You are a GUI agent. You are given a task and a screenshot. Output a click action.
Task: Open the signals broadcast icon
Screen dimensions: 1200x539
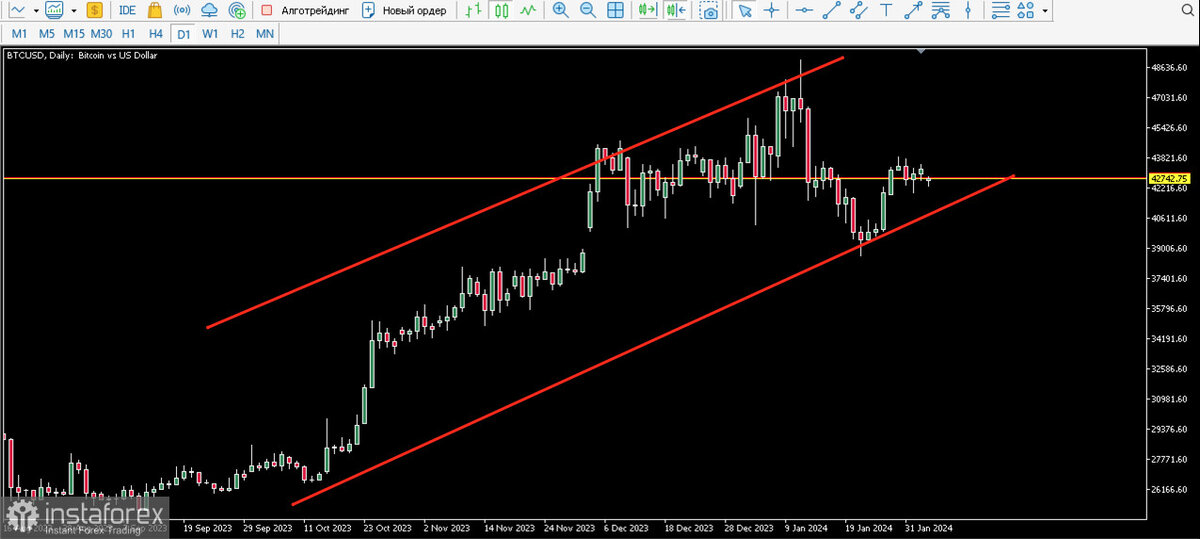pyautogui.click(x=182, y=10)
